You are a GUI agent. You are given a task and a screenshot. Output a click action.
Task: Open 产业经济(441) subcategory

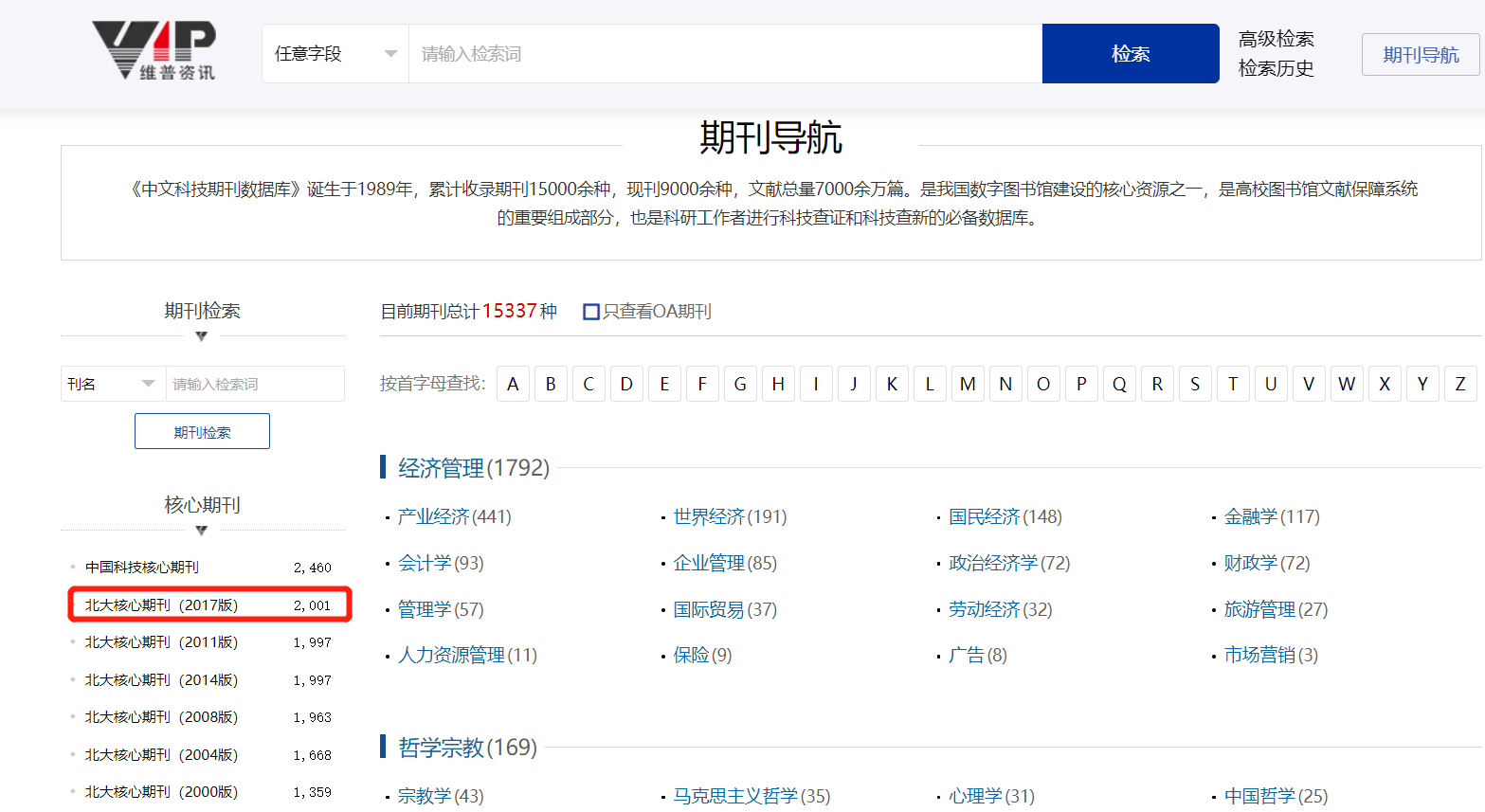point(454,516)
